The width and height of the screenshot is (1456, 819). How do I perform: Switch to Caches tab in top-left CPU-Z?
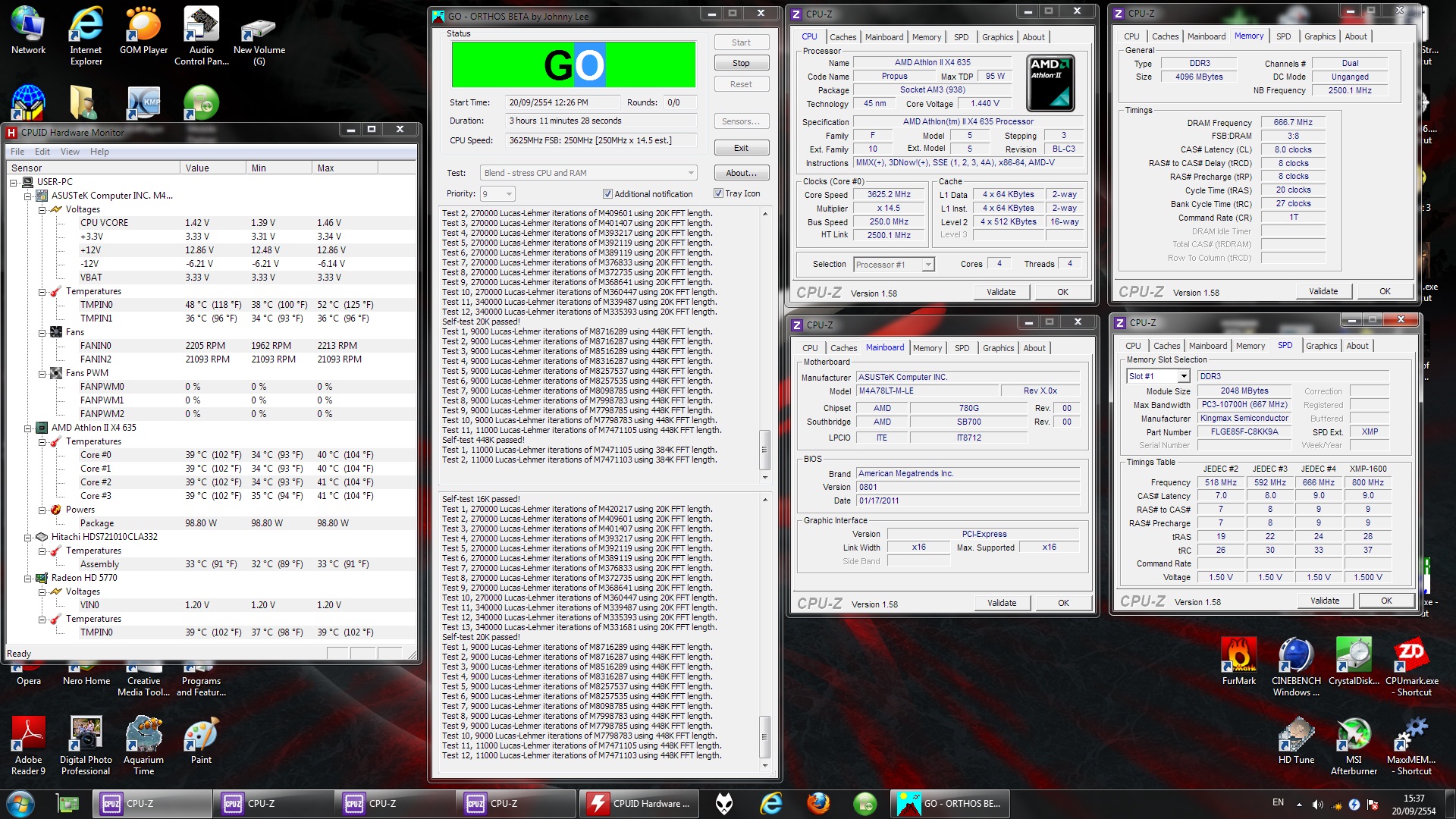pyautogui.click(x=843, y=37)
